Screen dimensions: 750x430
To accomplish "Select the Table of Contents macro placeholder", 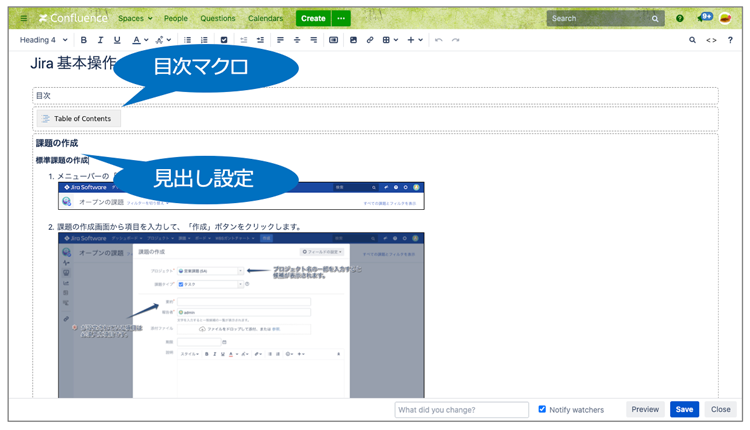I will click(78, 119).
